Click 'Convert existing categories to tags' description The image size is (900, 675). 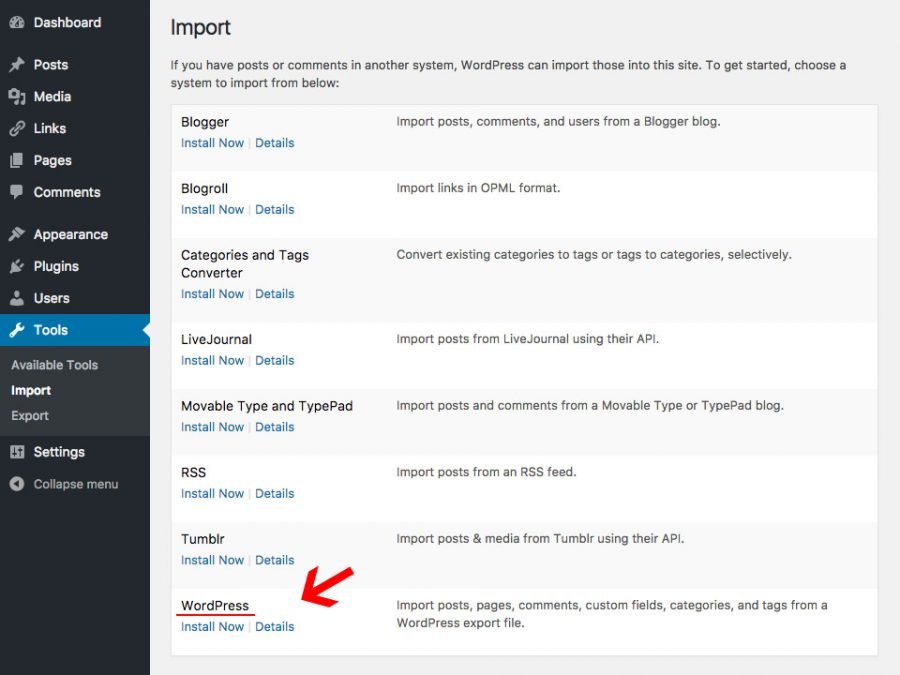tap(594, 254)
